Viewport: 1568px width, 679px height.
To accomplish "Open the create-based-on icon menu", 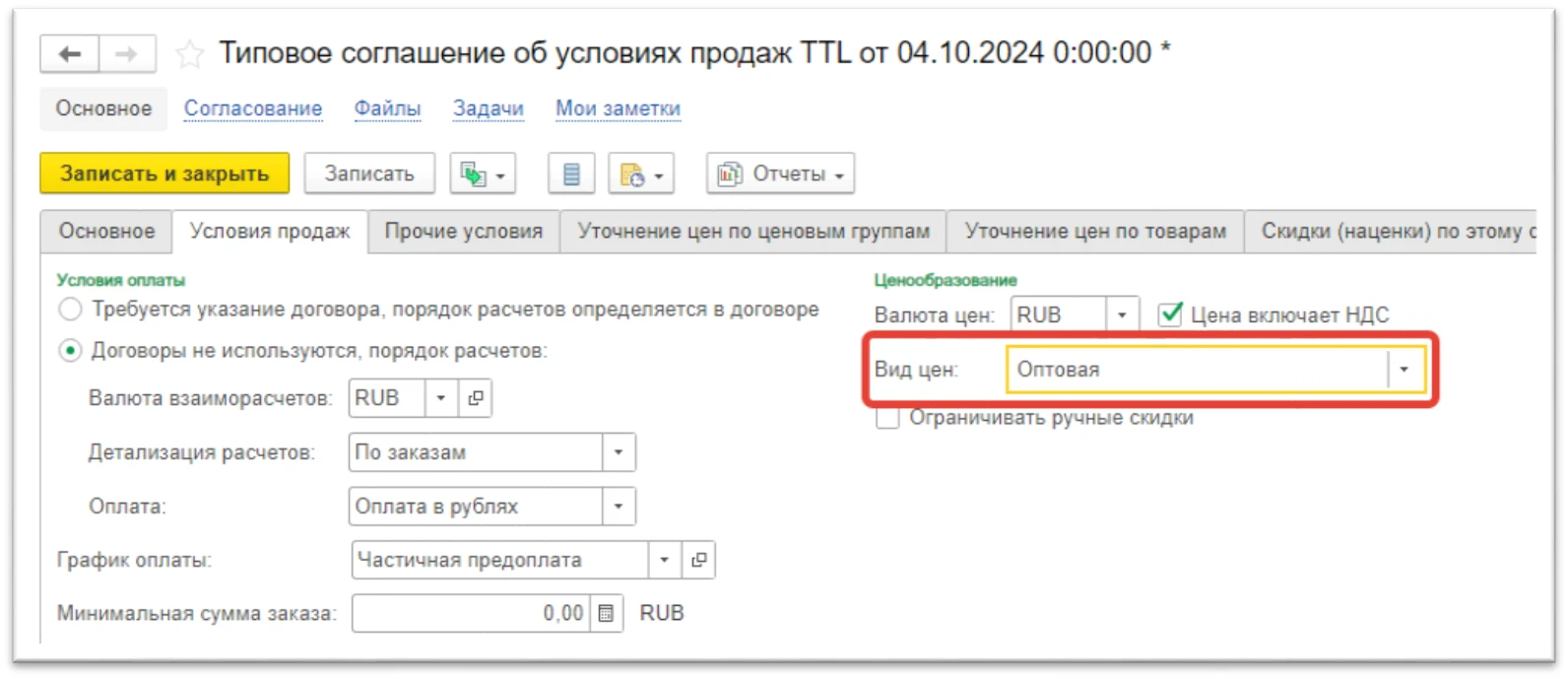I will (x=483, y=174).
